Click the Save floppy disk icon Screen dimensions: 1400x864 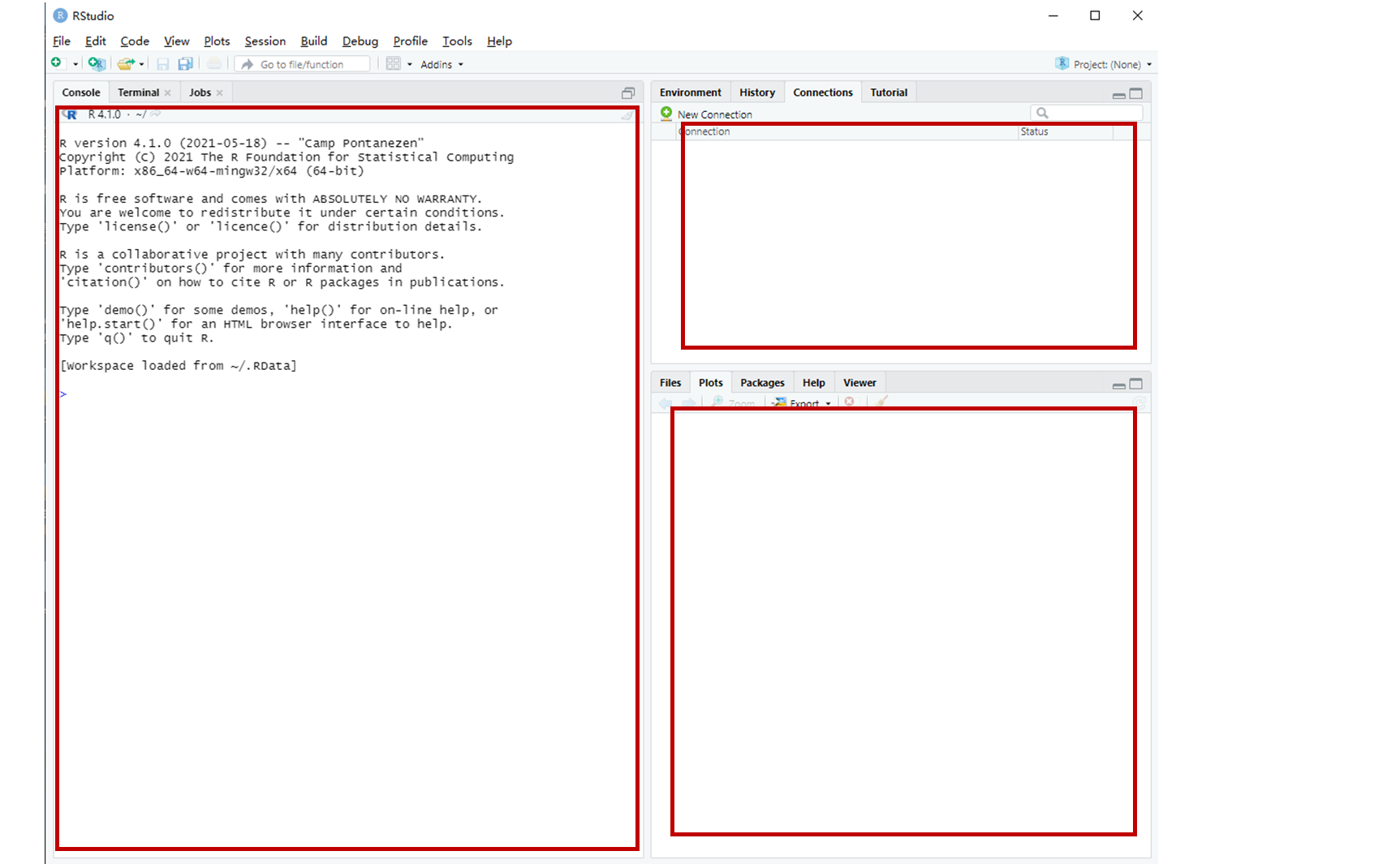click(162, 64)
